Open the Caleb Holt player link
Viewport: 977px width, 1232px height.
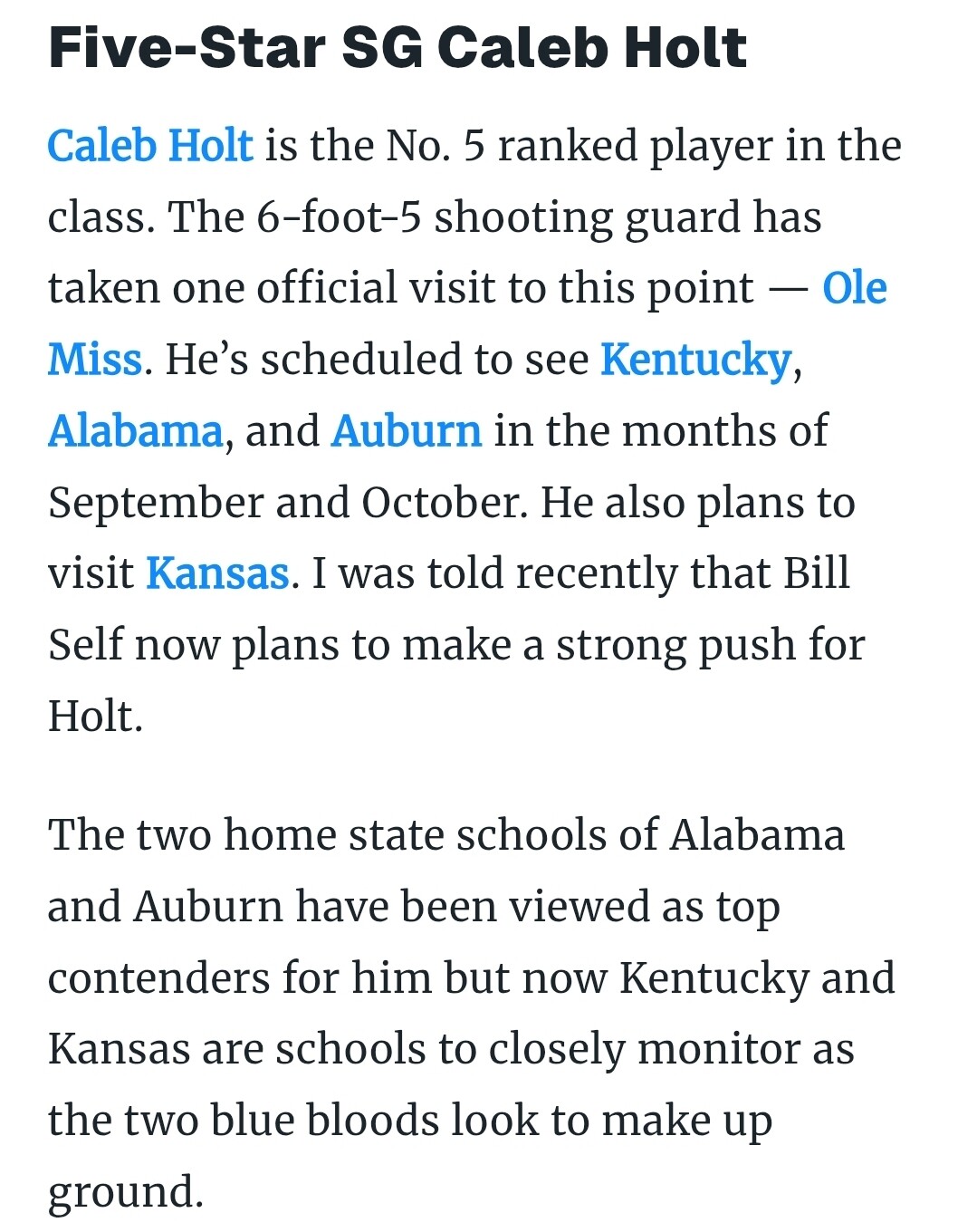tap(150, 146)
